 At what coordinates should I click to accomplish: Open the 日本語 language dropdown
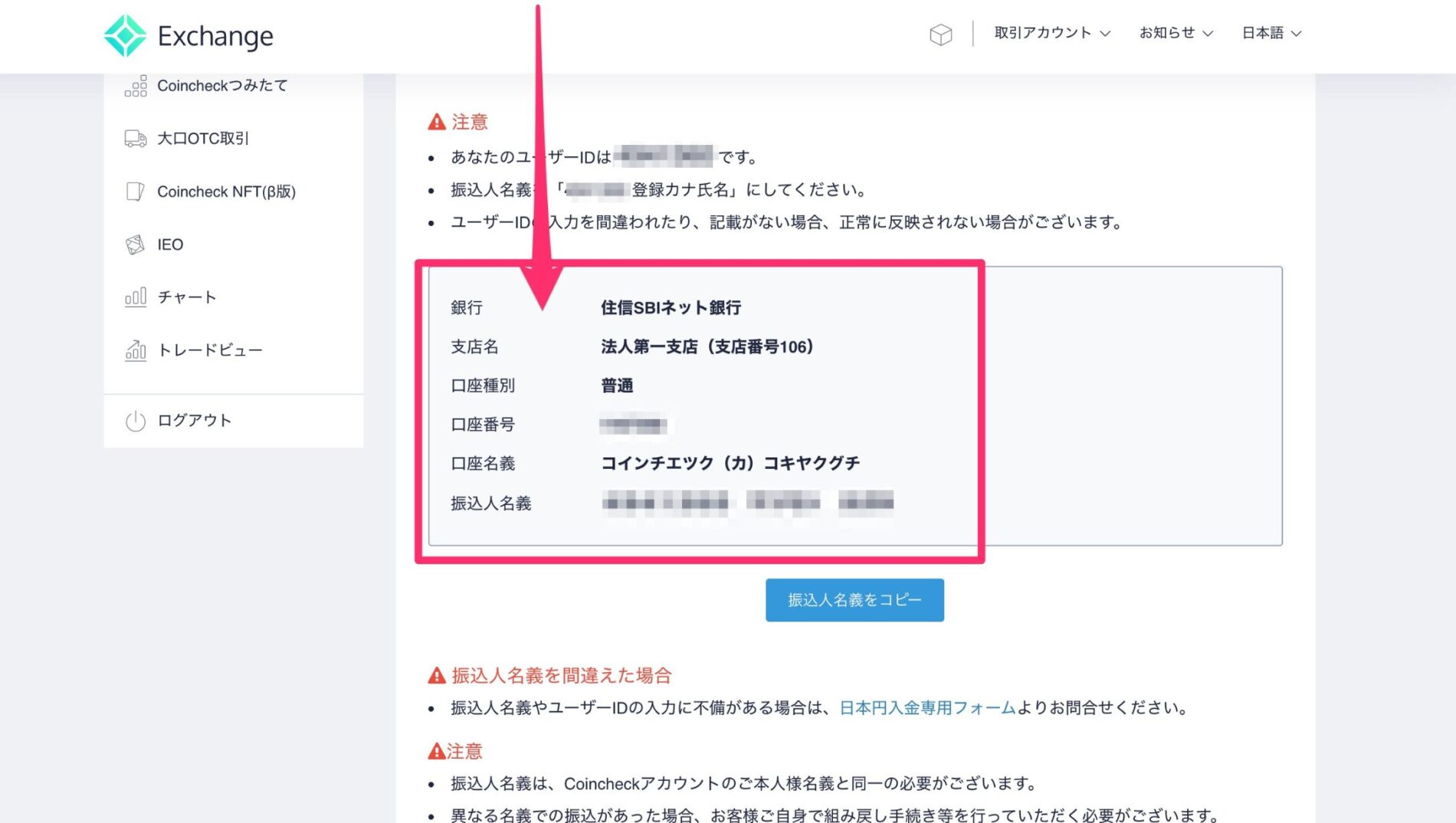pos(1271,33)
